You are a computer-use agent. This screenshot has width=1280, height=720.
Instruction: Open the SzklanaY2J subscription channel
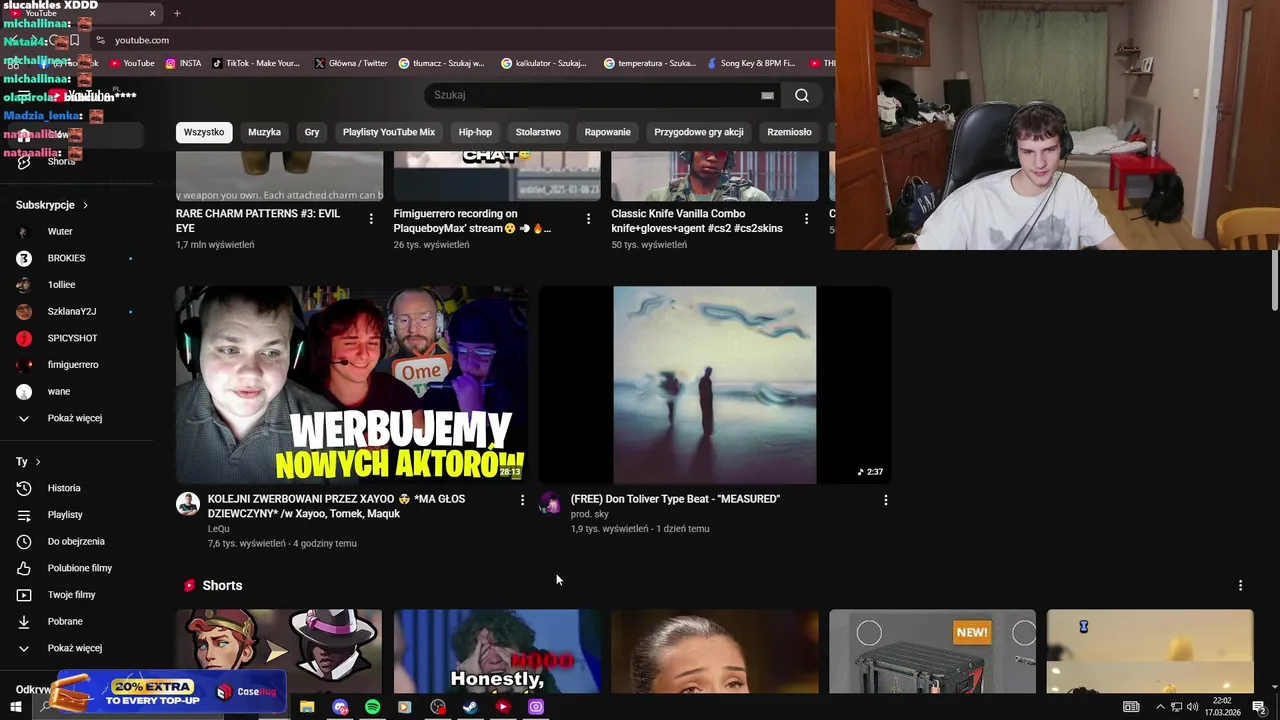72,312
